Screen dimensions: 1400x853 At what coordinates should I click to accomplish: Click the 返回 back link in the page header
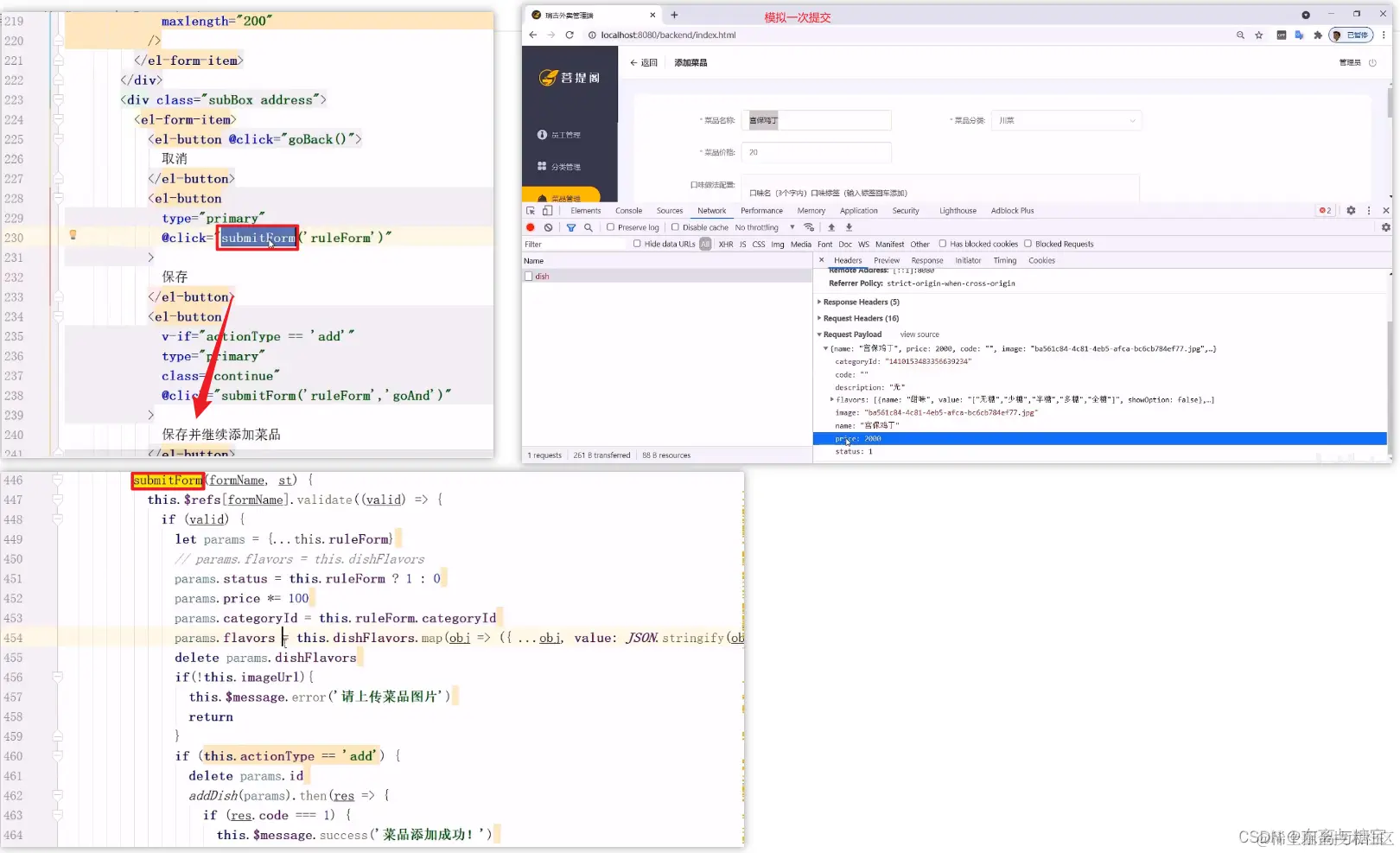(x=644, y=63)
